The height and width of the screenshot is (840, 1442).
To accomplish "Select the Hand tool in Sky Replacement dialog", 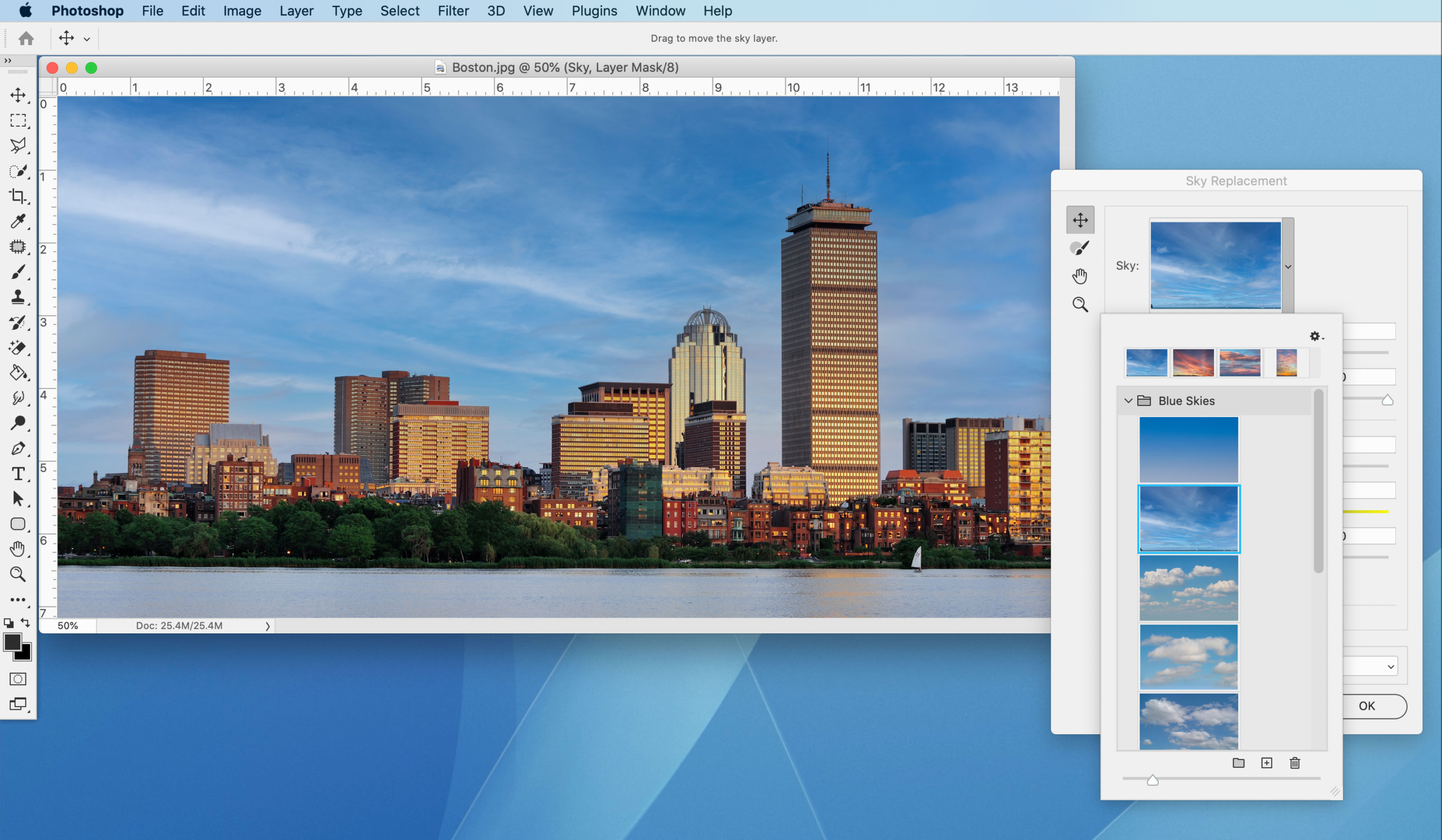I will click(x=1080, y=276).
